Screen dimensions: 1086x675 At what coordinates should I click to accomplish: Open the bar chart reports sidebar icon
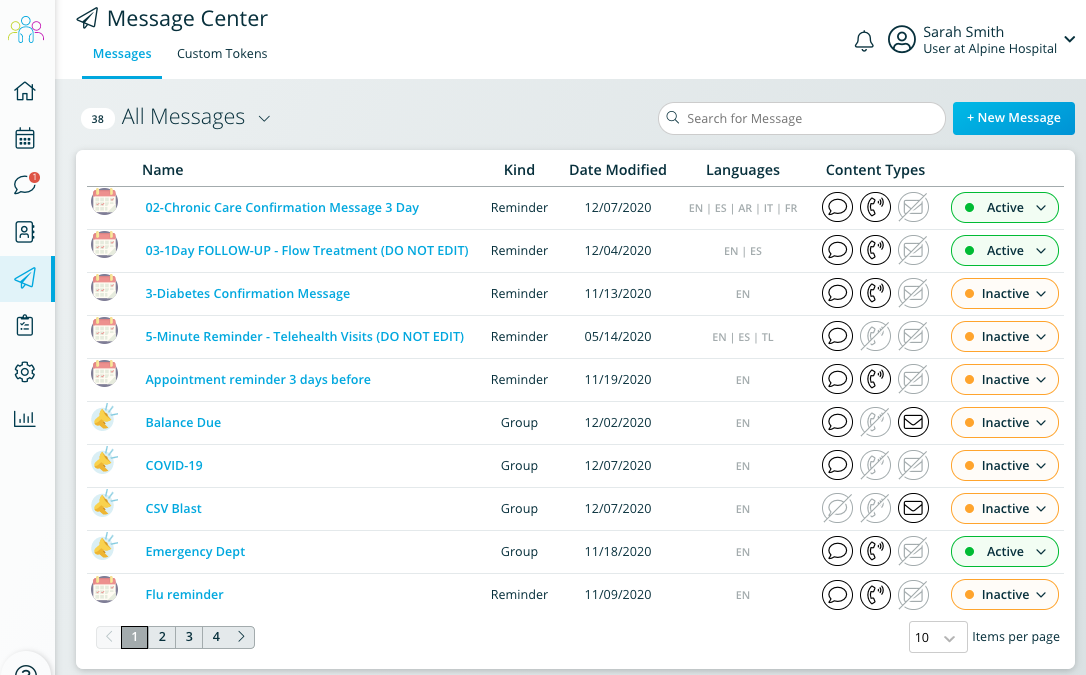(25, 418)
